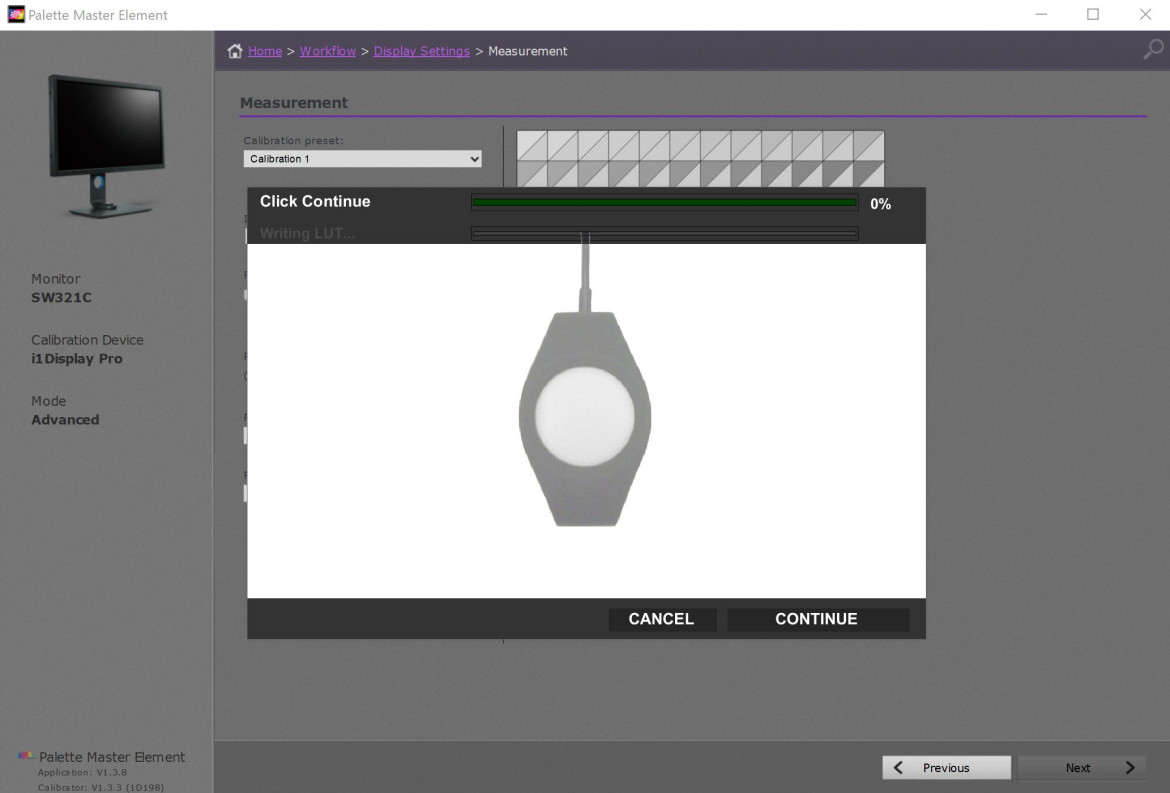Open the Home breadcrumb link
The image size is (1170, 793).
(265, 51)
